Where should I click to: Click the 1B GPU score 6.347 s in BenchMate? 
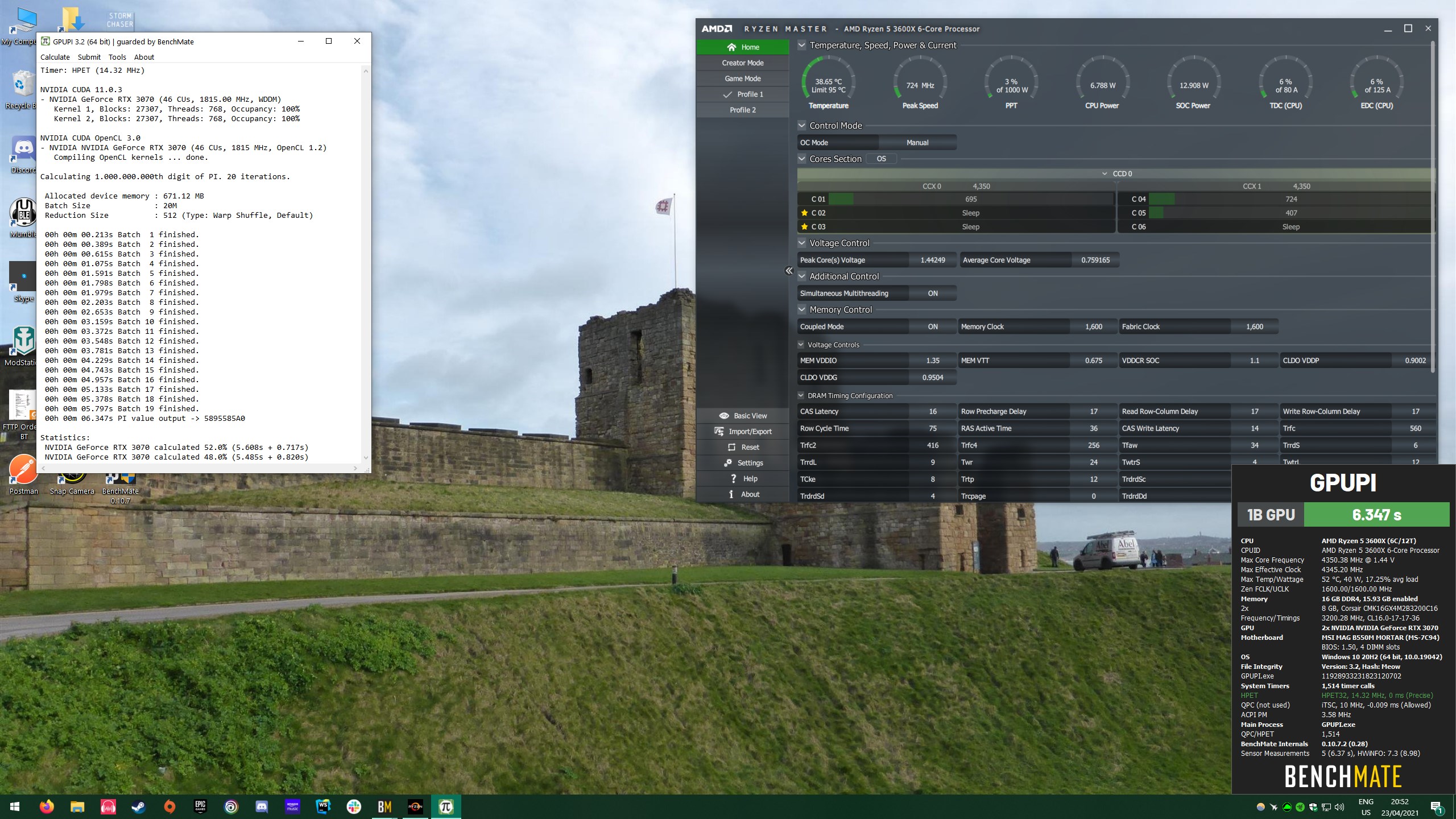click(x=1376, y=515)
